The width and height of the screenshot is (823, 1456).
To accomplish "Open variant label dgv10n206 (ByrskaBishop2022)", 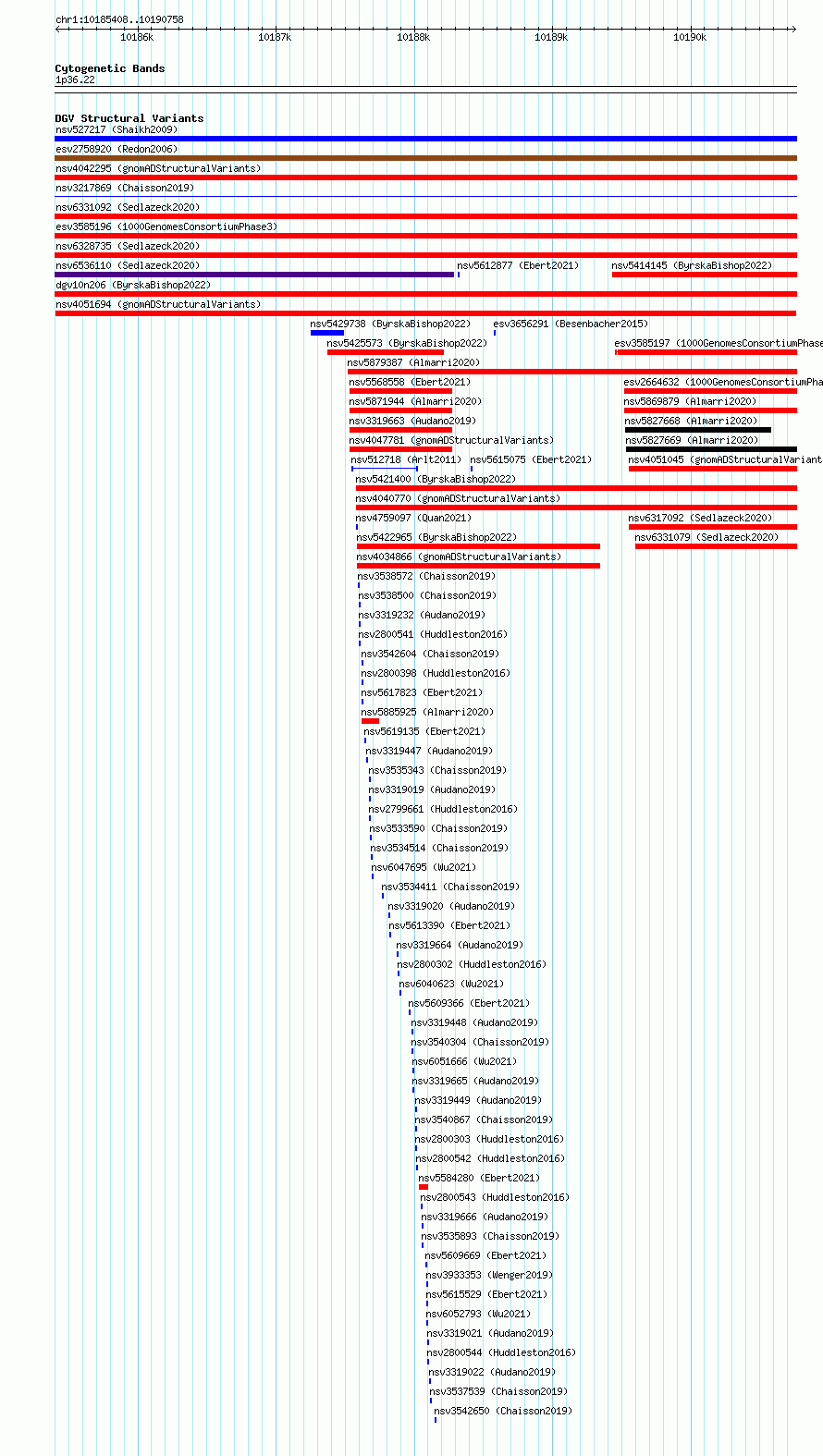I will [x=133, y=285].
